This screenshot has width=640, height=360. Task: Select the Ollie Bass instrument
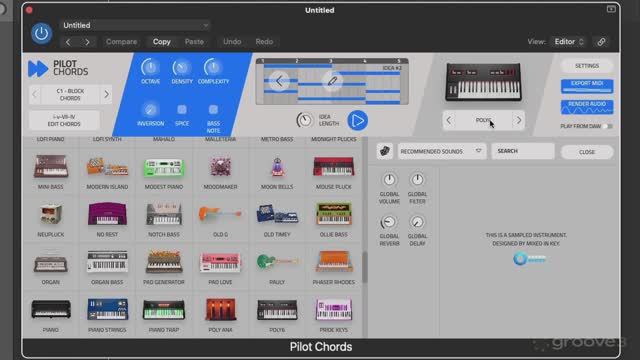333,219
